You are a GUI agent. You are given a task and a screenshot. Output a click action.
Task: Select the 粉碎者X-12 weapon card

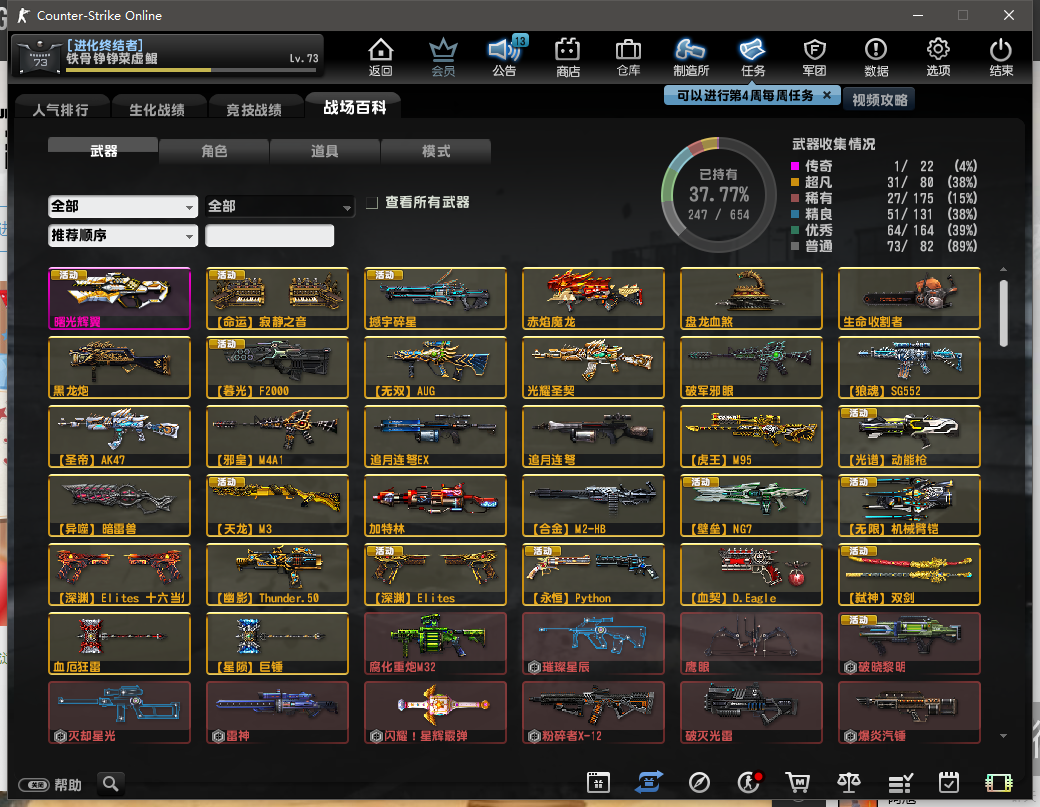tap(593, 712)
